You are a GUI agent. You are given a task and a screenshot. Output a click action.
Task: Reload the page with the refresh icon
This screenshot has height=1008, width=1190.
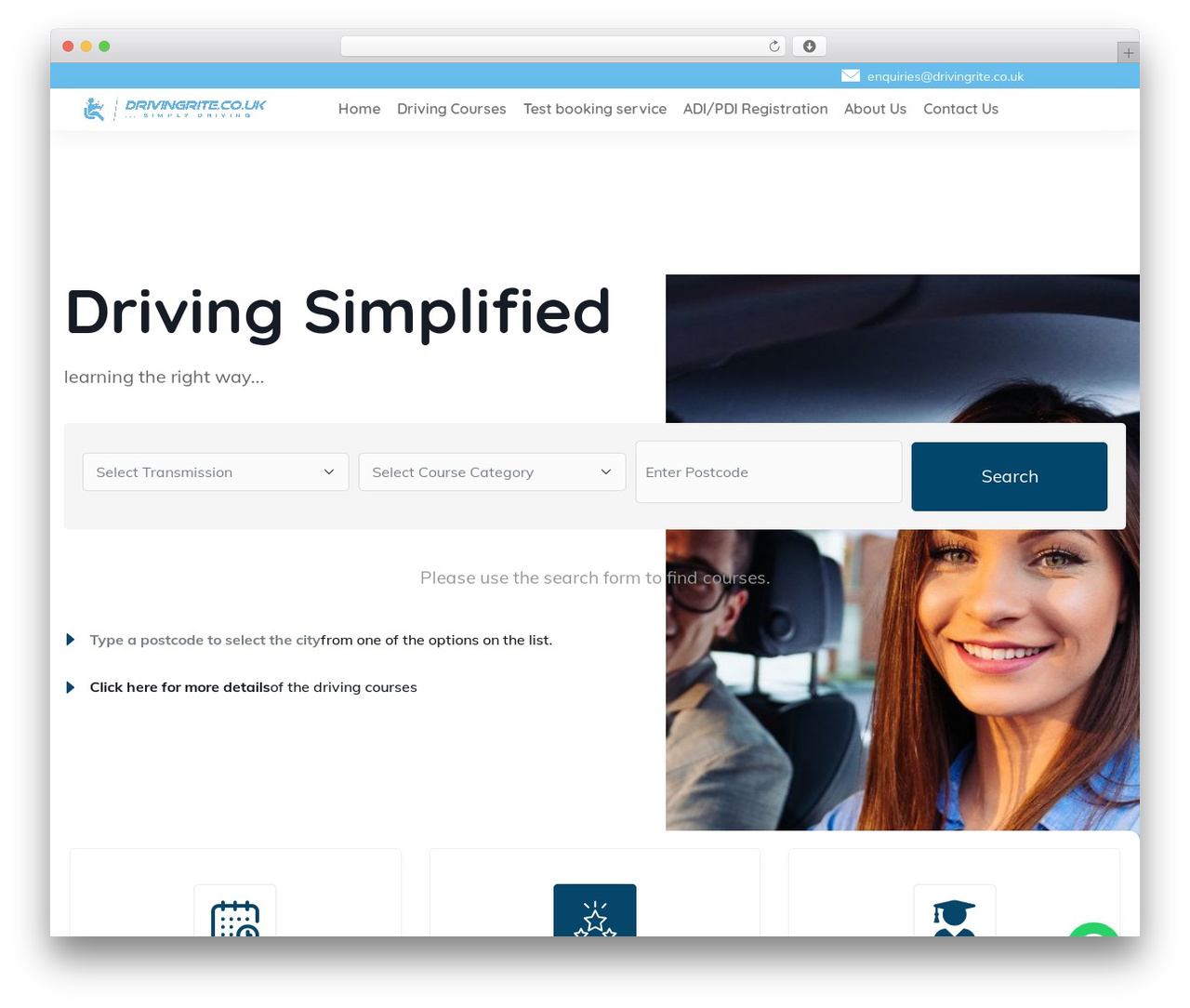[x=774, y=46]
